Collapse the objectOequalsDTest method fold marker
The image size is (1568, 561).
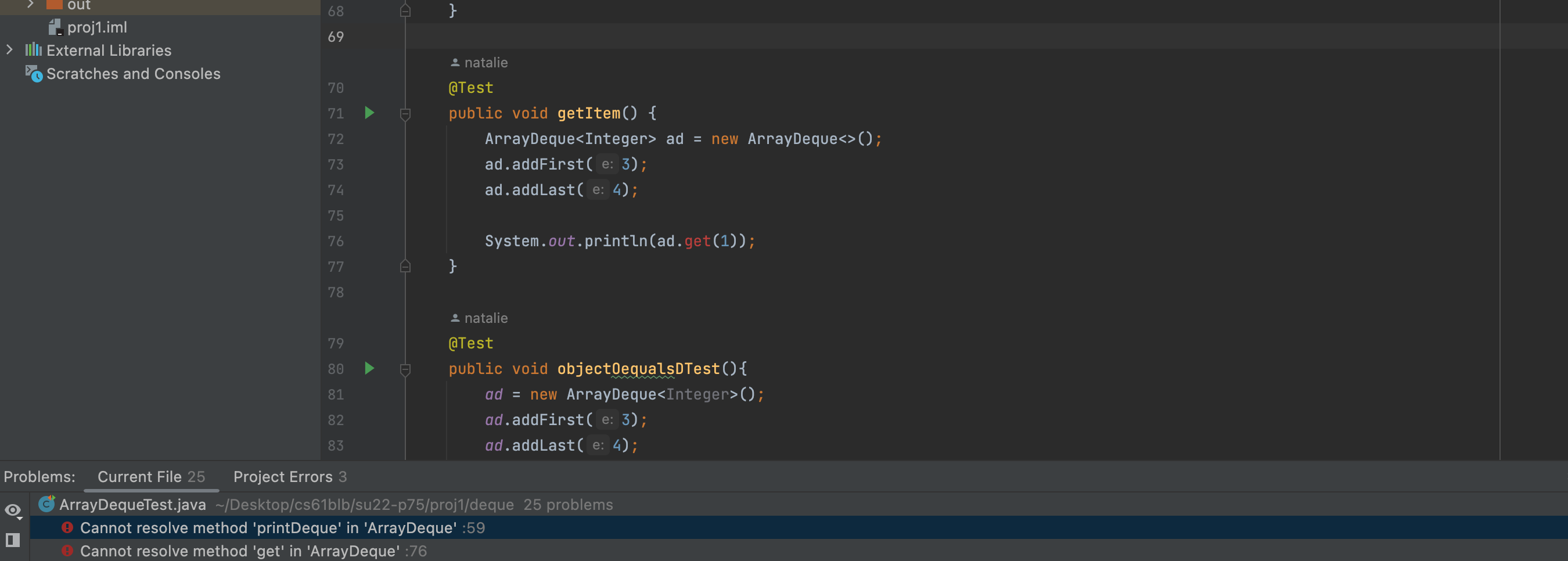(405, 369)
